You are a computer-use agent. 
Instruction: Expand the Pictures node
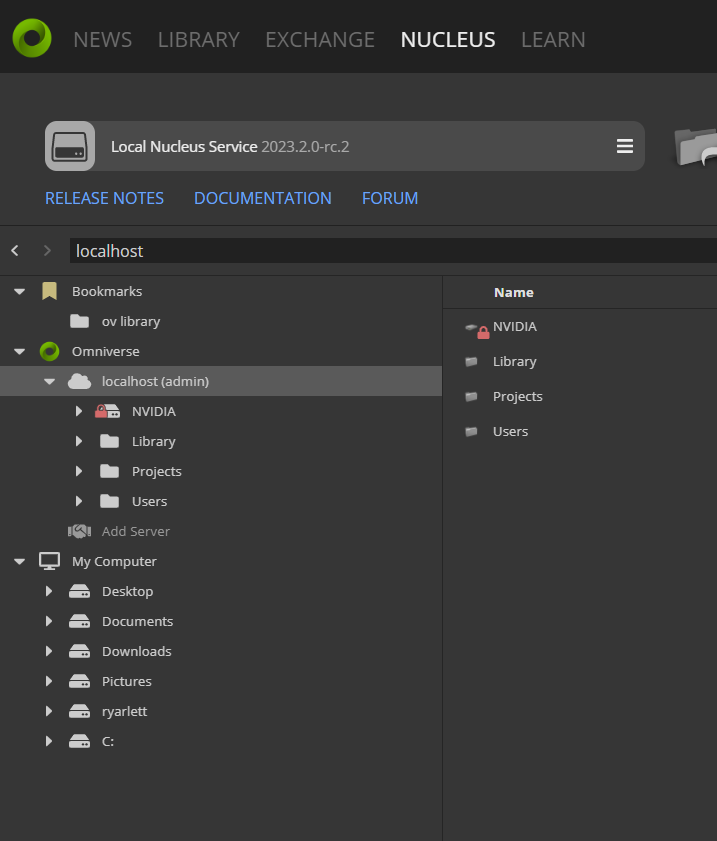coord(49,682)
